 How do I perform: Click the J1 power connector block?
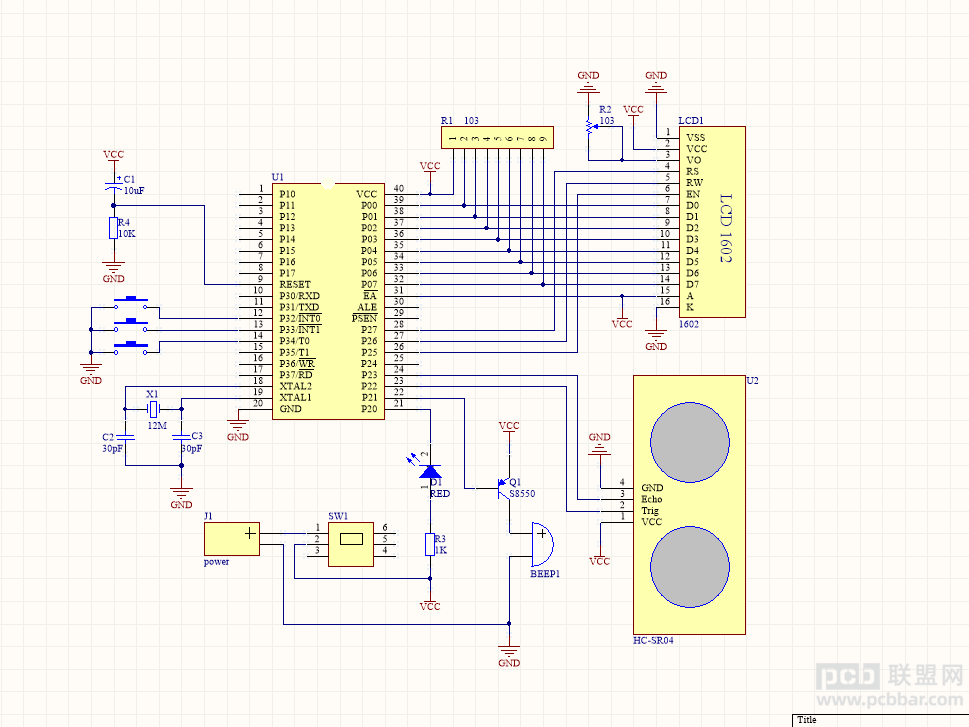tap(232, 538)
